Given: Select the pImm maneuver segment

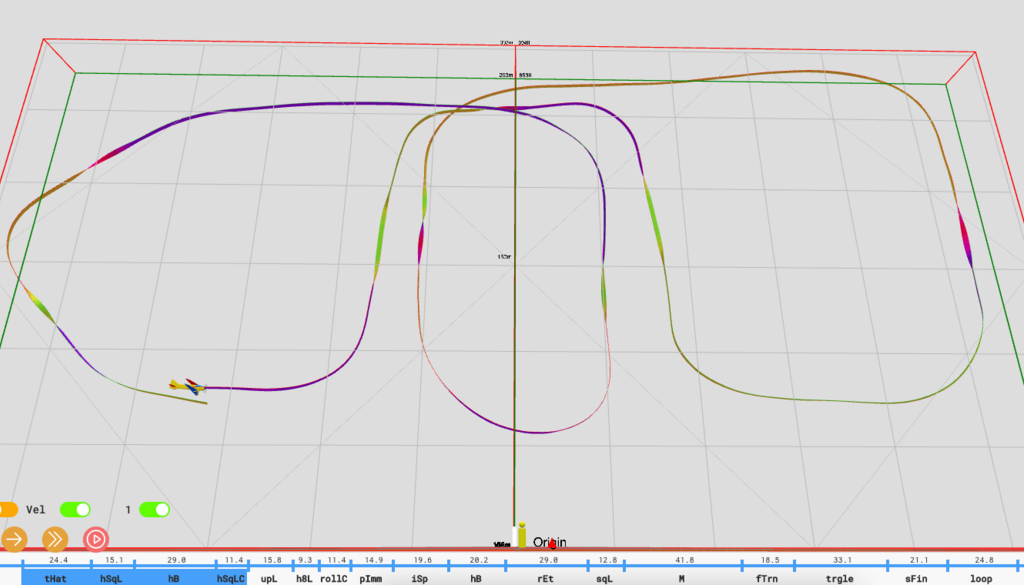Looking at the screenshot, I should click(371, 578).
